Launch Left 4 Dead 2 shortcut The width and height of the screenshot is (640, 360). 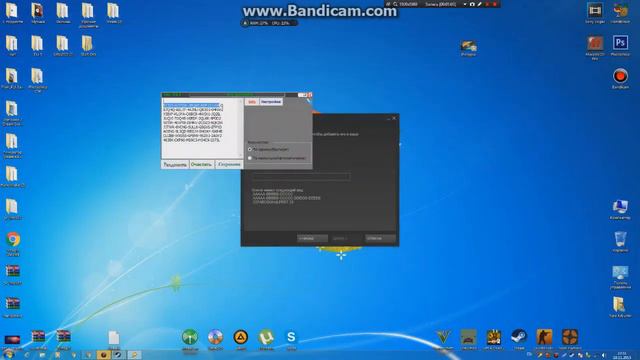pyautogui.click(x=493, y=337)
